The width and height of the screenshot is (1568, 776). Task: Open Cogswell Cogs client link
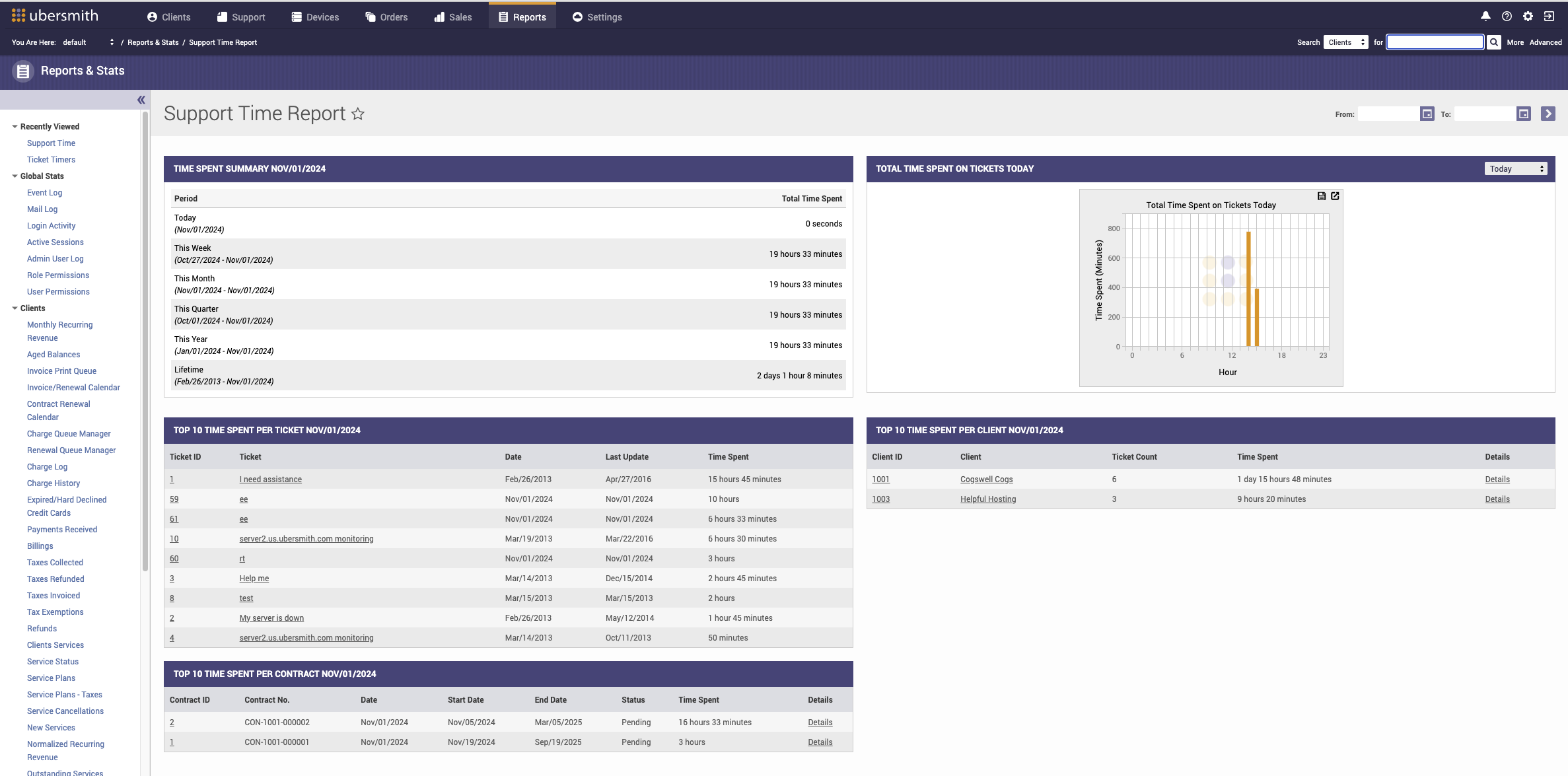[986, 479]
